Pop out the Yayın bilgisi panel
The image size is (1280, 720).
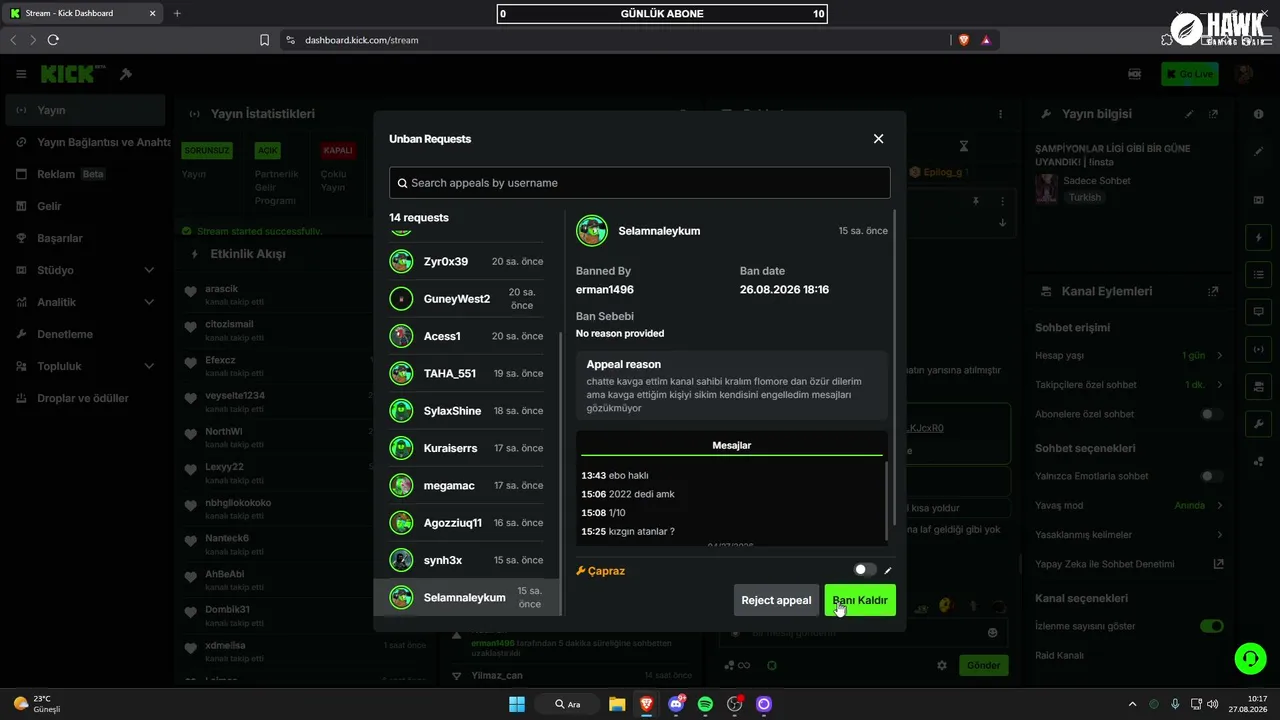[1213, 114]
